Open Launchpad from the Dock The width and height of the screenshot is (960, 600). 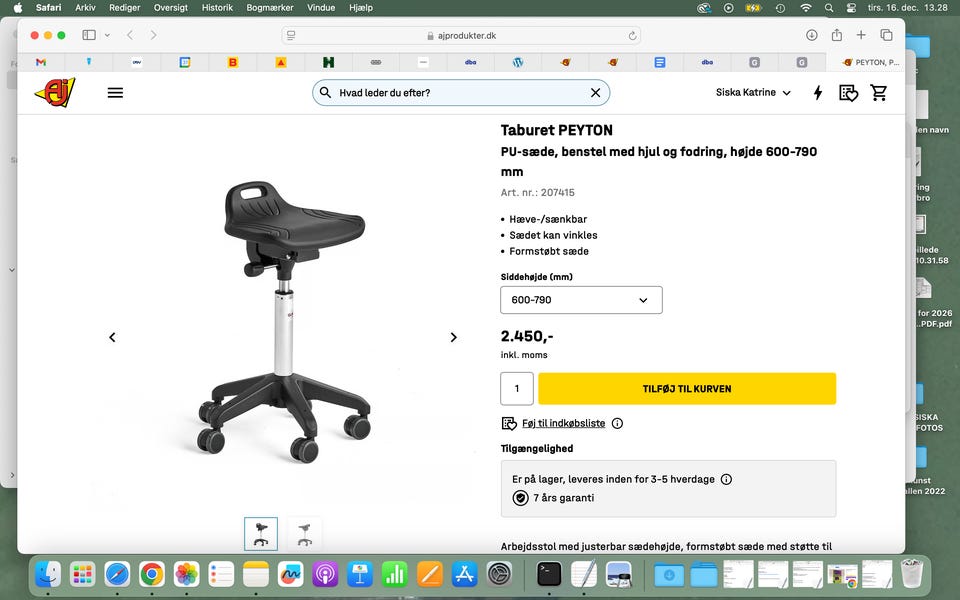[83, 574]
